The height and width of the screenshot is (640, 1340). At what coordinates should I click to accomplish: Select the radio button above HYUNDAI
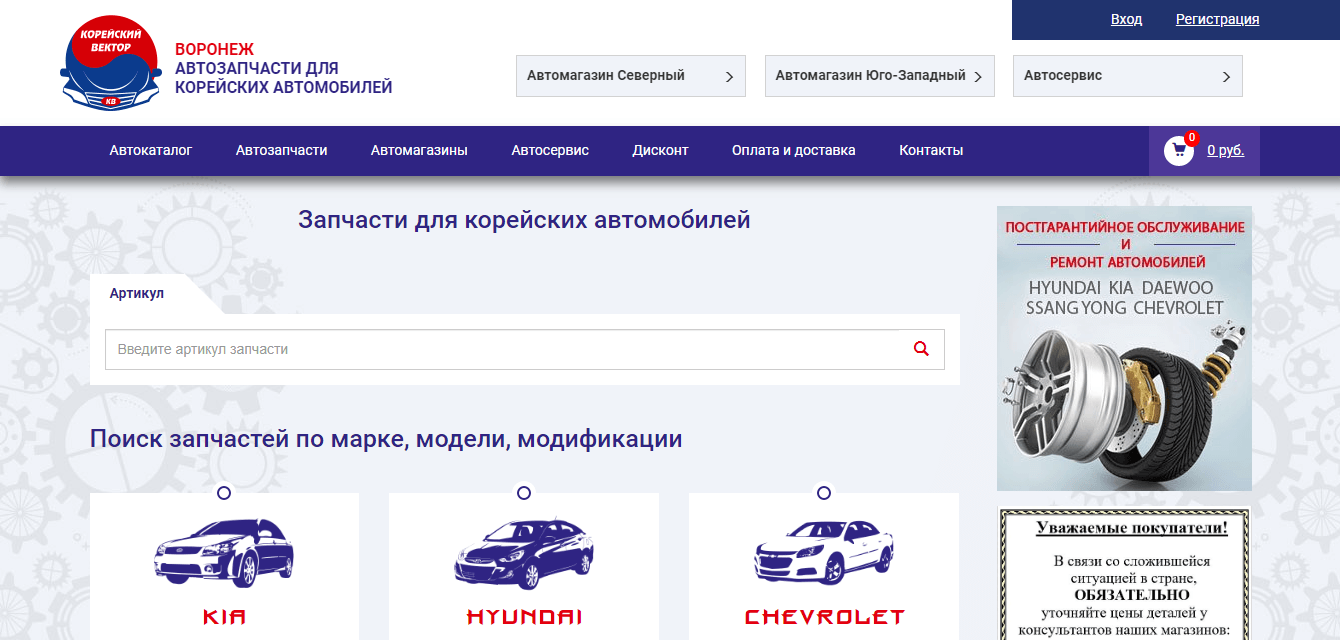524,492
